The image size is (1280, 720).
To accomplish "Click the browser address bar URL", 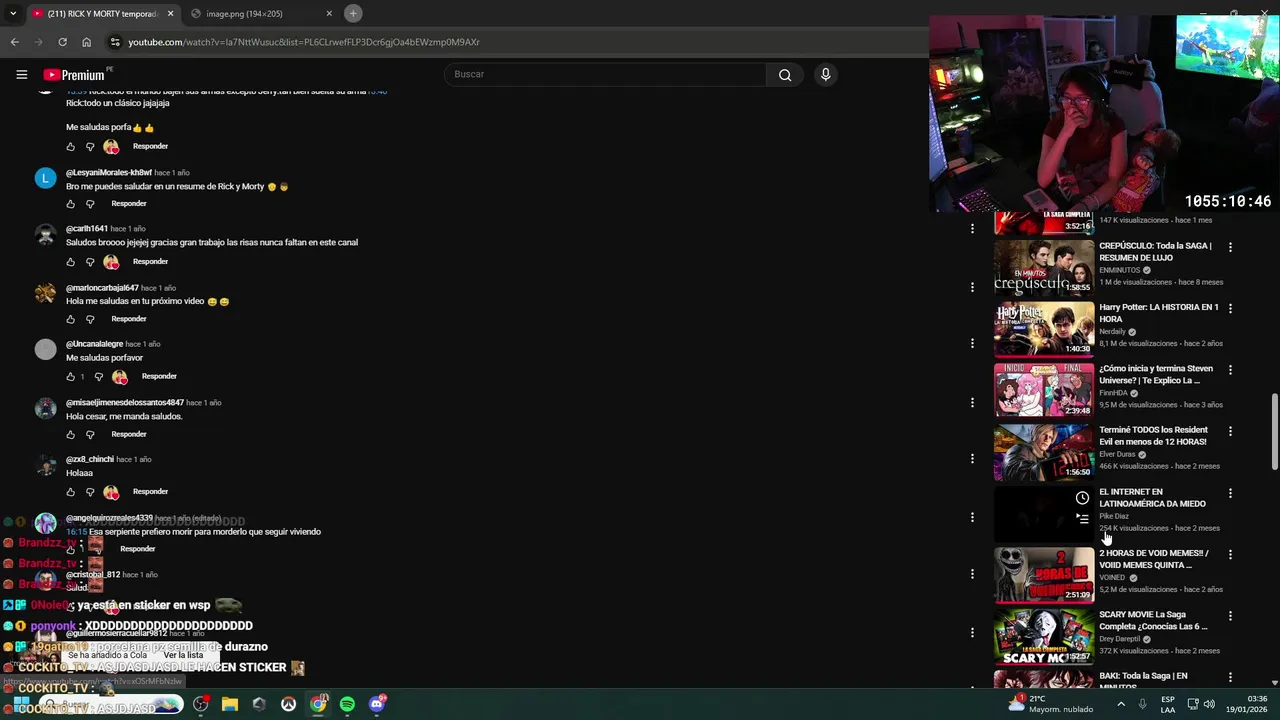I will (304, 42).
